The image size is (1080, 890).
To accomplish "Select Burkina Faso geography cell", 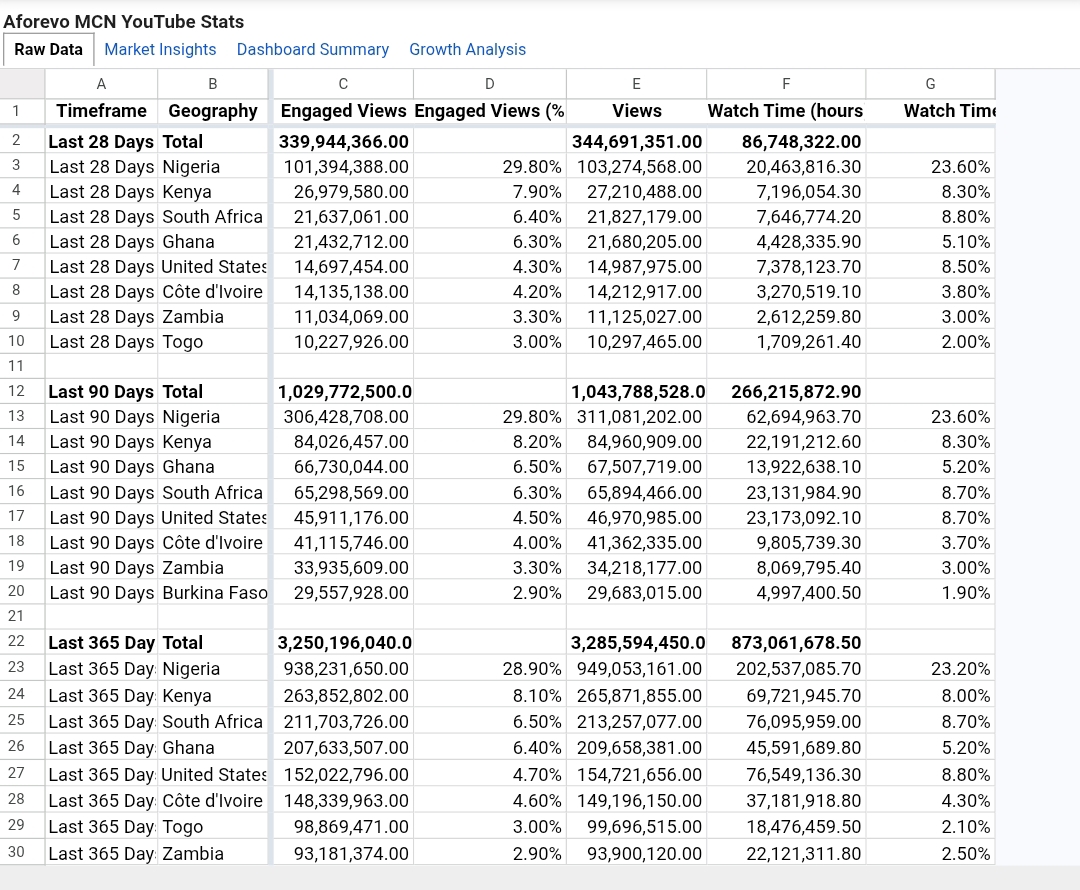I will coord(212,593).
